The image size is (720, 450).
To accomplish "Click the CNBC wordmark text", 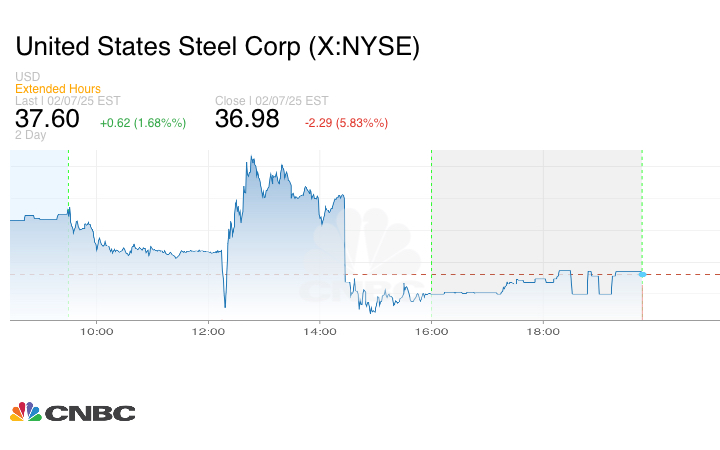I will (x=91, y=413).
